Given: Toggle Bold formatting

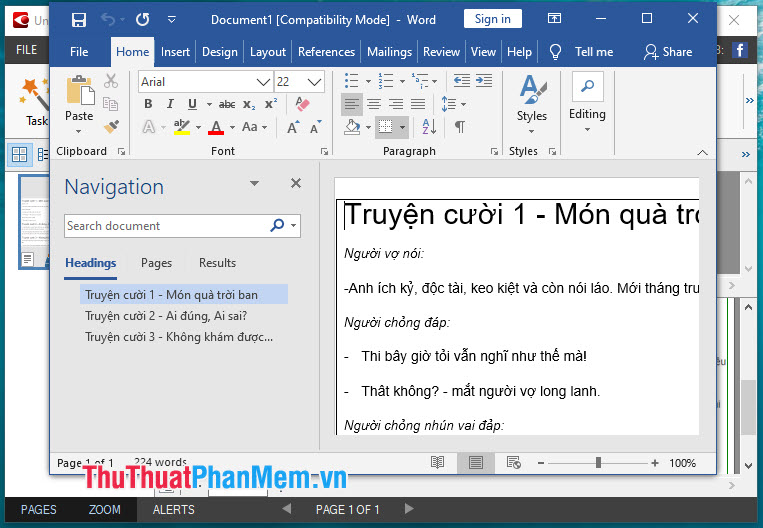Looking at the screenshot, I should [x=148, y=104].
